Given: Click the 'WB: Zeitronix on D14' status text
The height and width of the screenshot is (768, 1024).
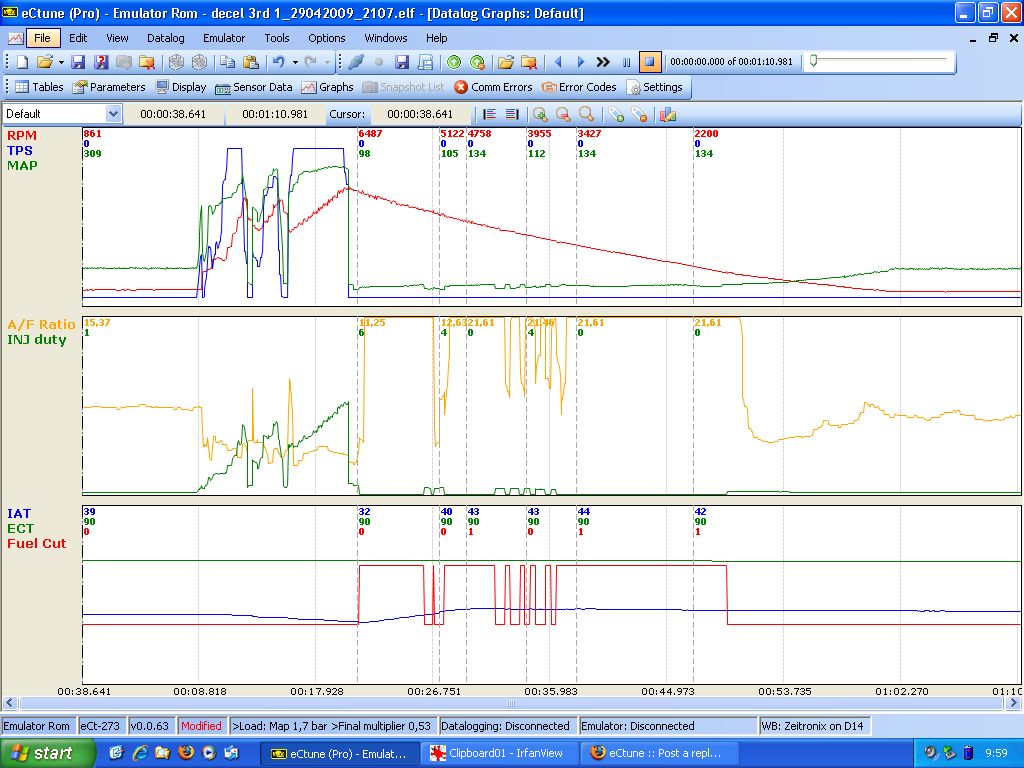Looking at the screenshot, I should pyautogui.click(x=812, y=726).
